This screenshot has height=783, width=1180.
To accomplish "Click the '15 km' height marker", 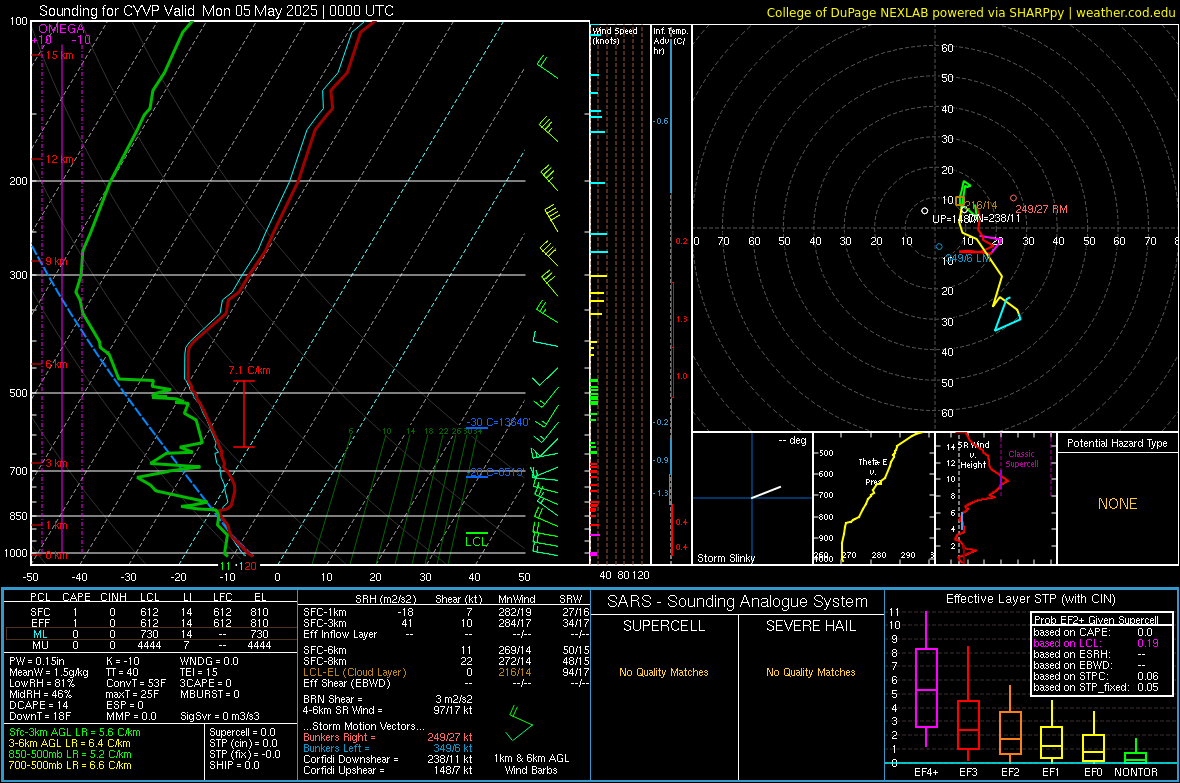I will (59, 55).
